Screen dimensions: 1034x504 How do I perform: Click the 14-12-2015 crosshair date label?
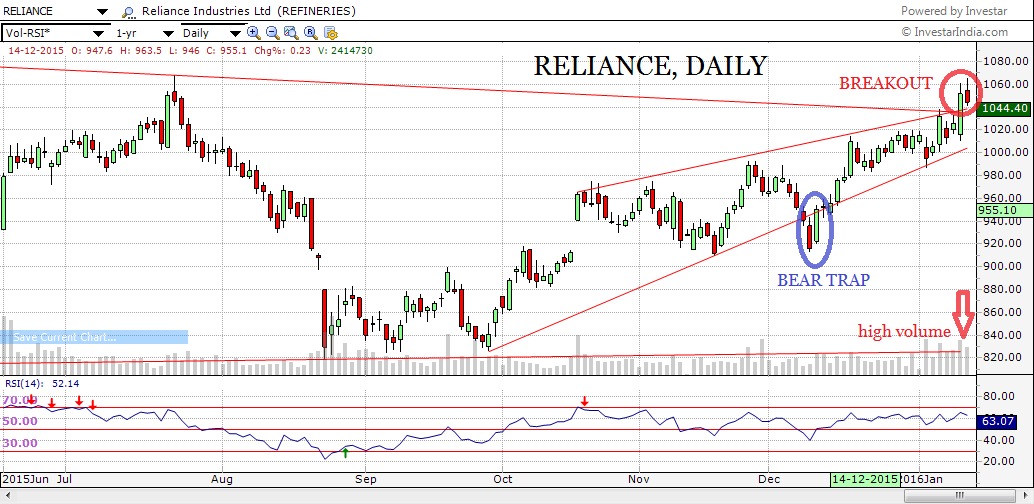click(x=865, y=478)
